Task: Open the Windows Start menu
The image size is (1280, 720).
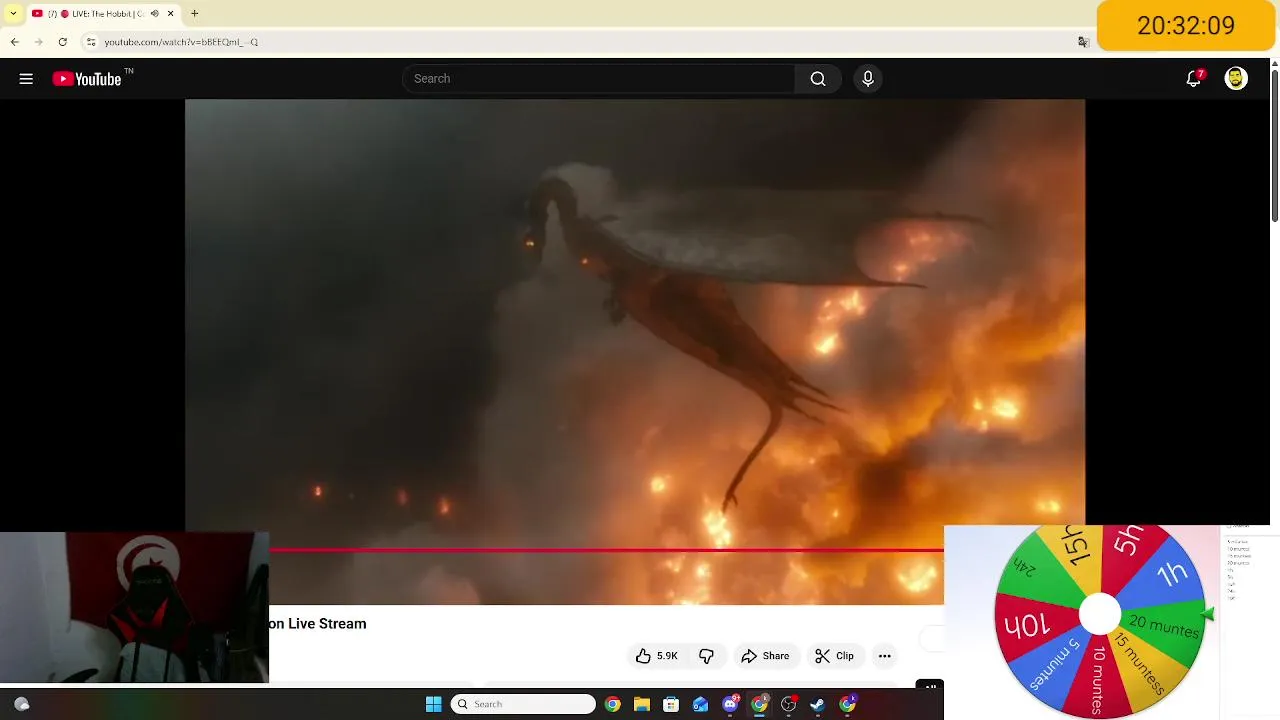Action: [x=433, y=704]
